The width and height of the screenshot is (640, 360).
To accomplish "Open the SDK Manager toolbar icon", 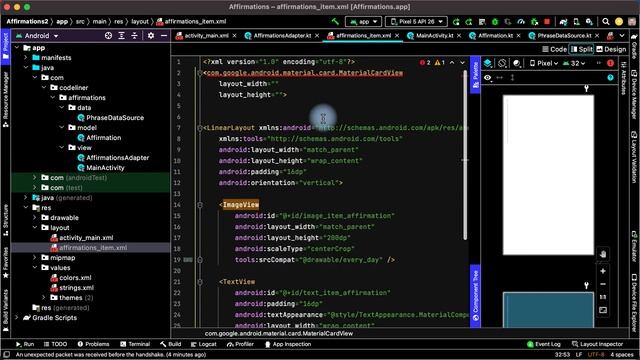I will 589,22.
